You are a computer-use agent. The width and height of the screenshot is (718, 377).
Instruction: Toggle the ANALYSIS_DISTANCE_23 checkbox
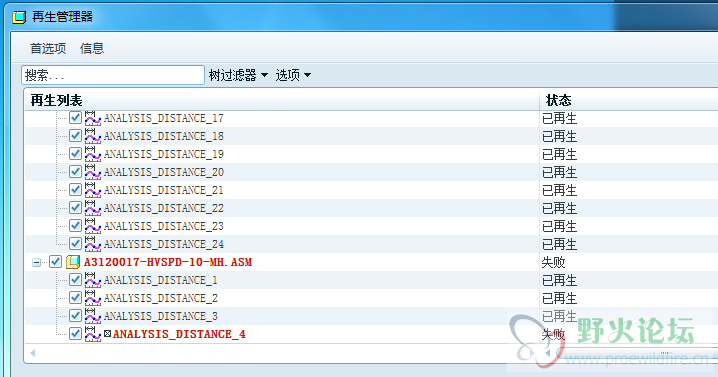click(x=75, y=226)
